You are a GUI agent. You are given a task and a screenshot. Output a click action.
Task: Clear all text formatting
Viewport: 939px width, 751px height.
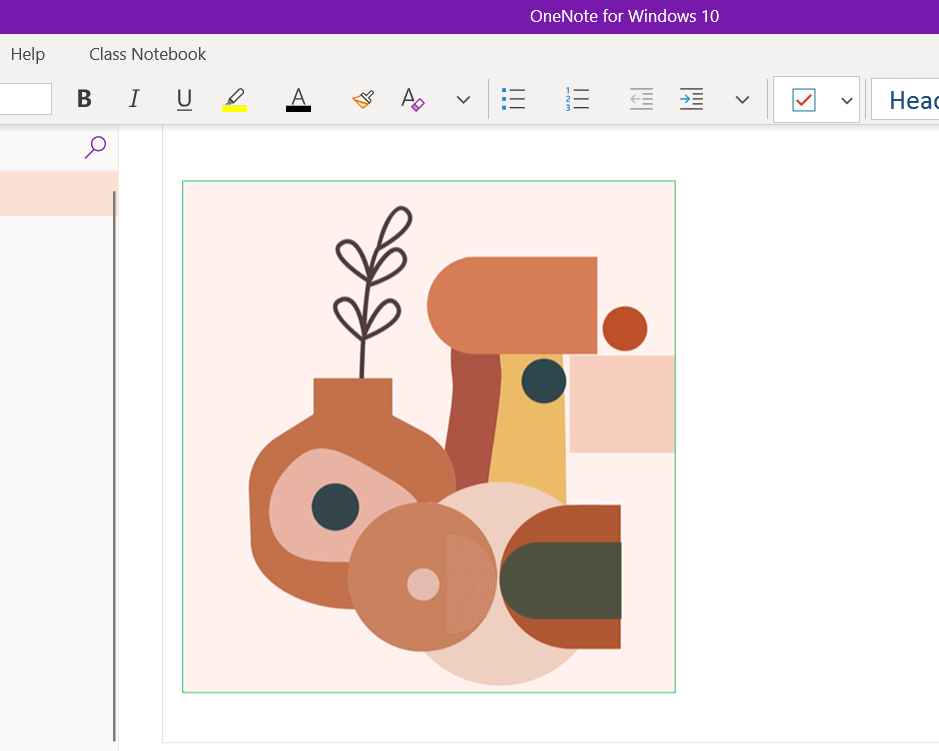[x=413, y=99]
